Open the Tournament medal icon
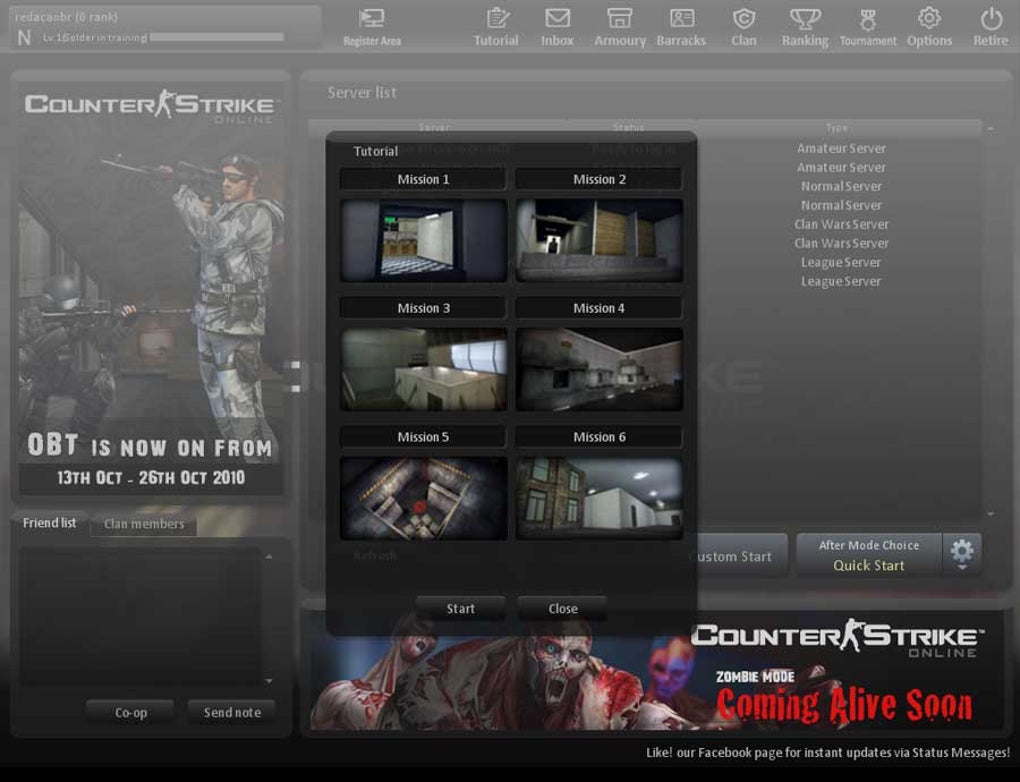 point(866,19)
